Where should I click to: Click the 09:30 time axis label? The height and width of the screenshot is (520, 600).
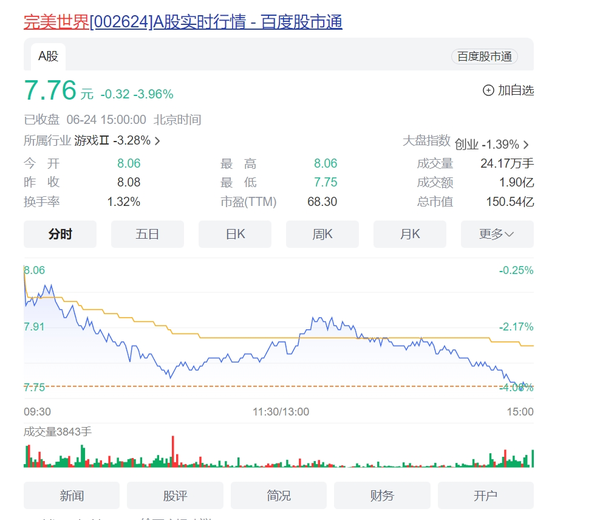coord(37,412)
